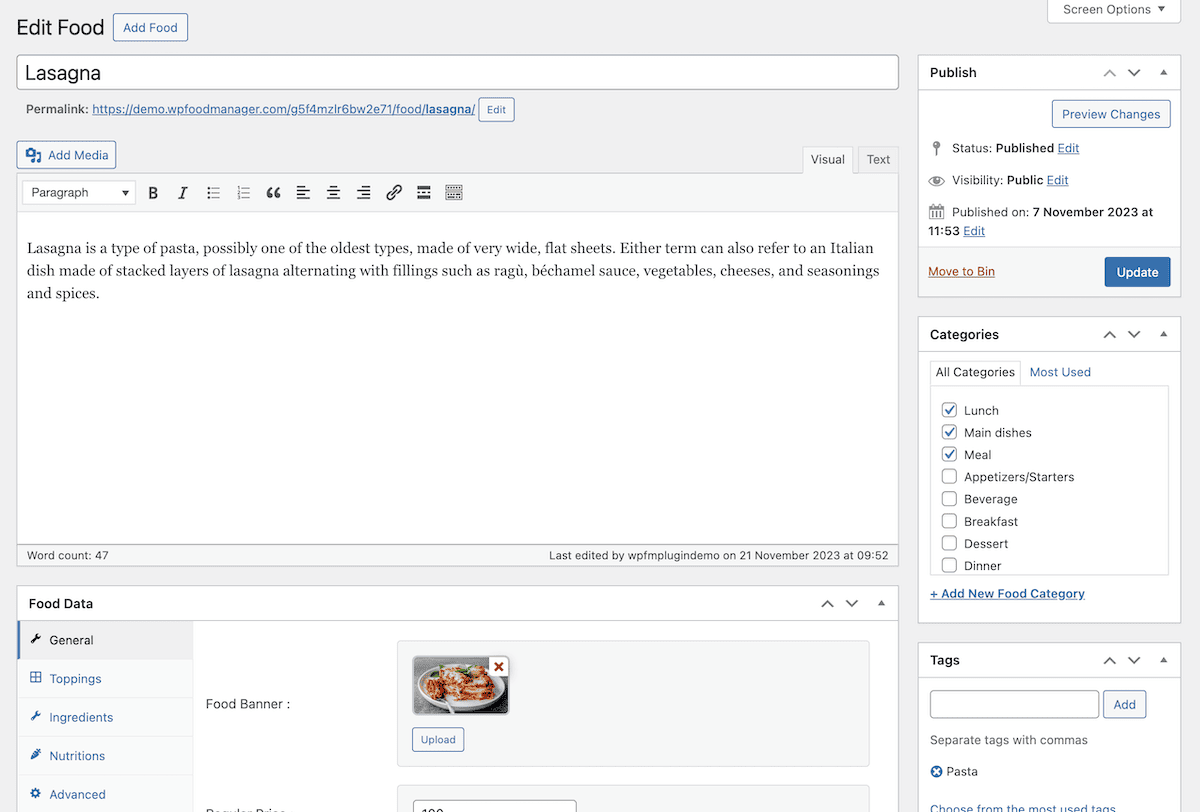This screenshot has height=812, width=1200.
Task: Move Food Data panel up
Action: (827, 604)
